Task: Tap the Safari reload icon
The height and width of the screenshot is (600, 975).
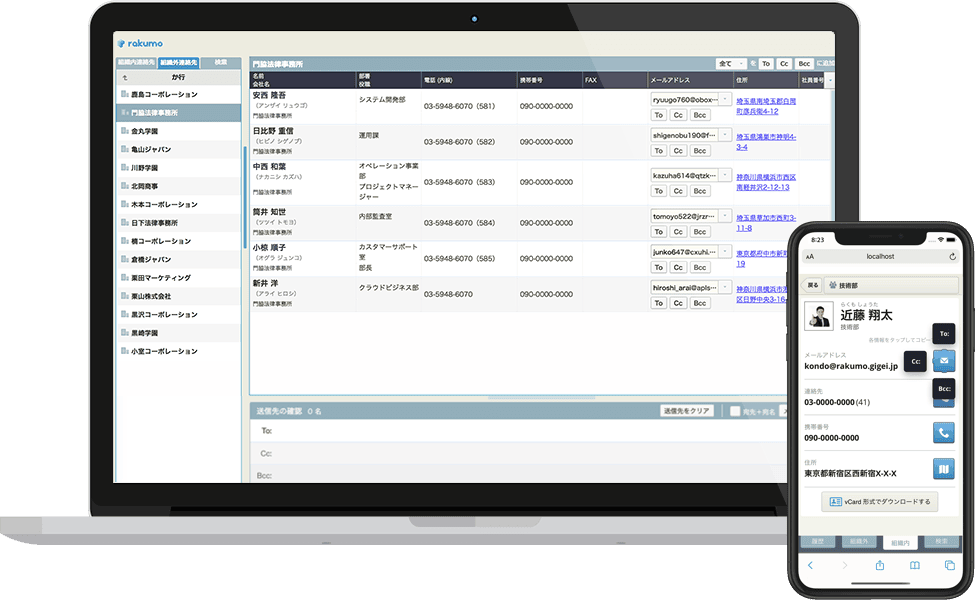Action: pos(952,256)
